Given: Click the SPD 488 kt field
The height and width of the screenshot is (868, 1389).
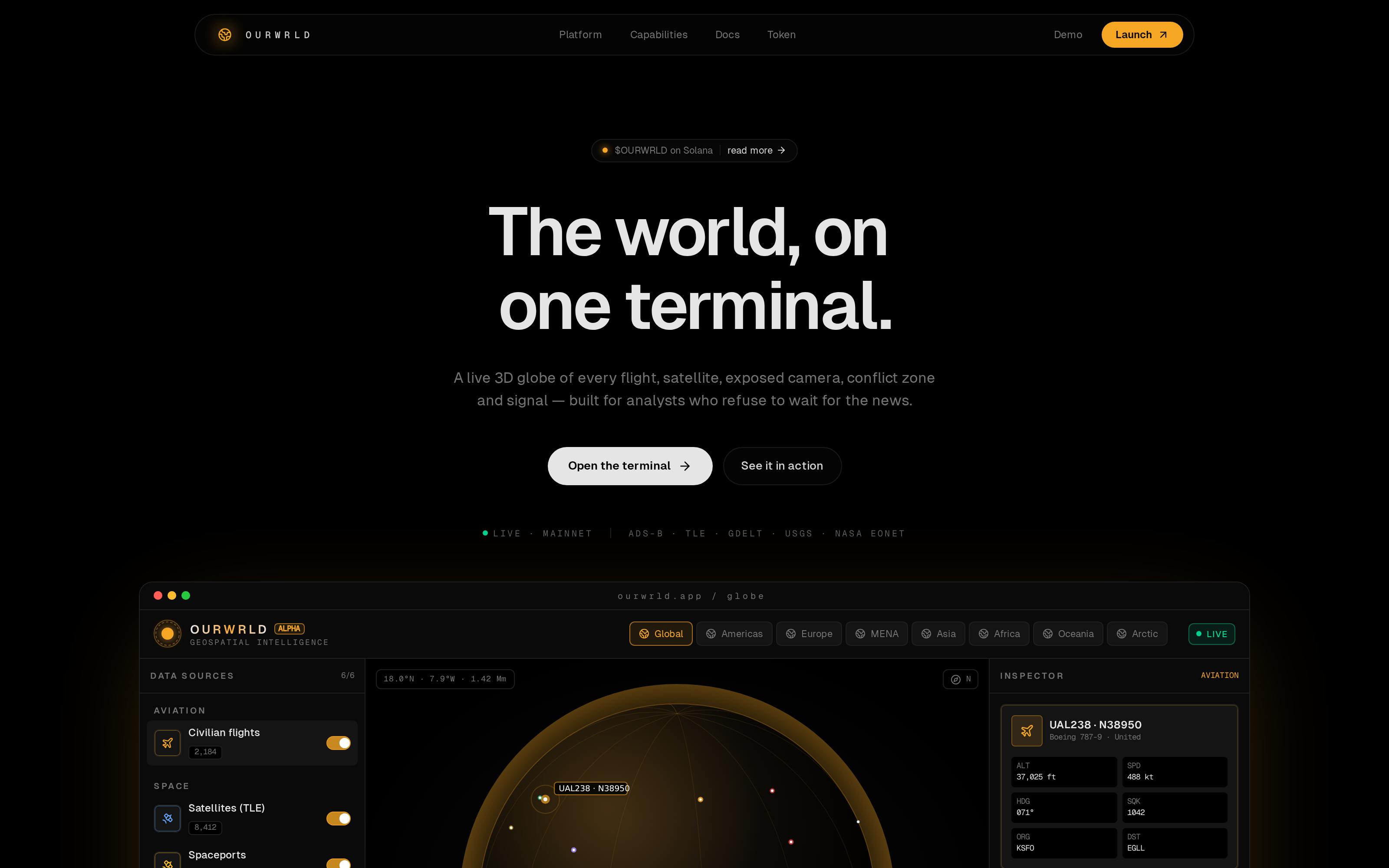Looking at the screenshot, I should 1174,772.
